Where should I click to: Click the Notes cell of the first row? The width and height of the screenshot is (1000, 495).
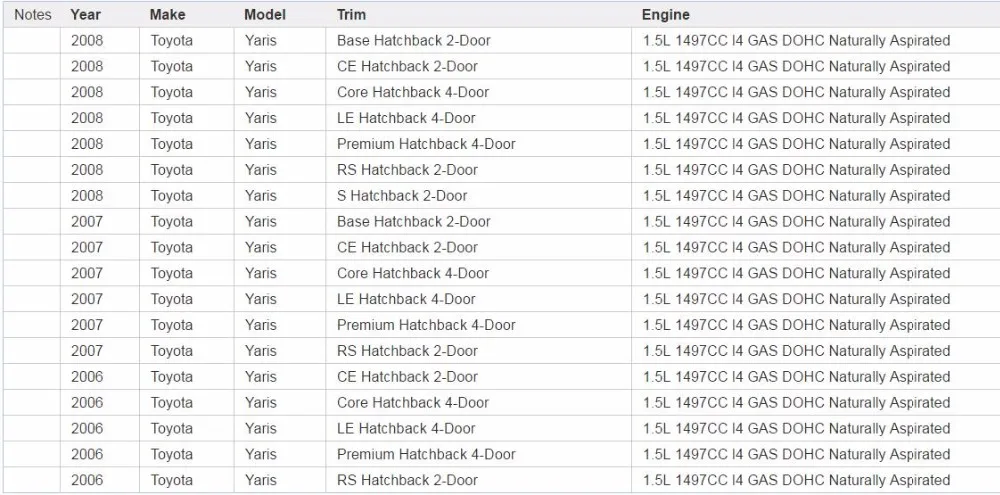tap(31, 41)
